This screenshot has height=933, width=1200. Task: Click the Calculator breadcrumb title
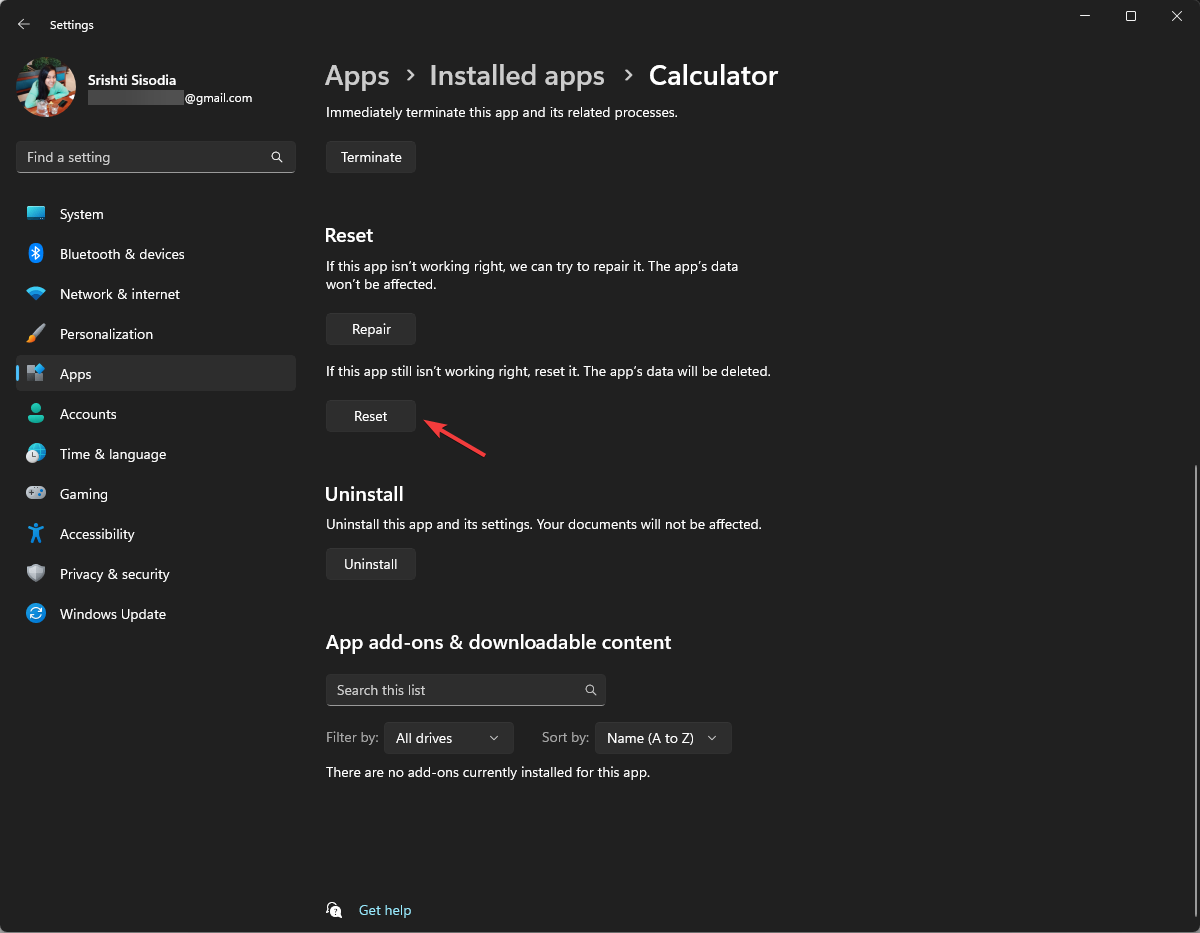[713, 76]
